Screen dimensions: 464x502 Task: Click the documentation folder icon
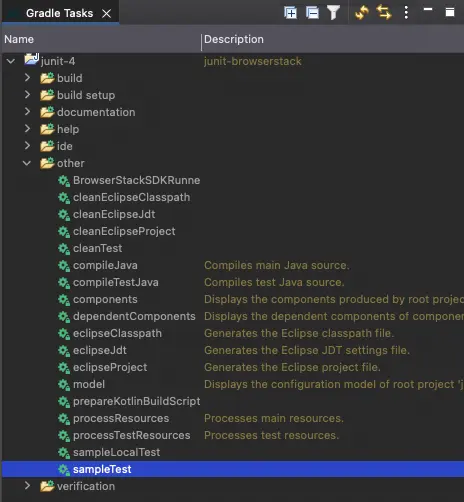point(47,112)
